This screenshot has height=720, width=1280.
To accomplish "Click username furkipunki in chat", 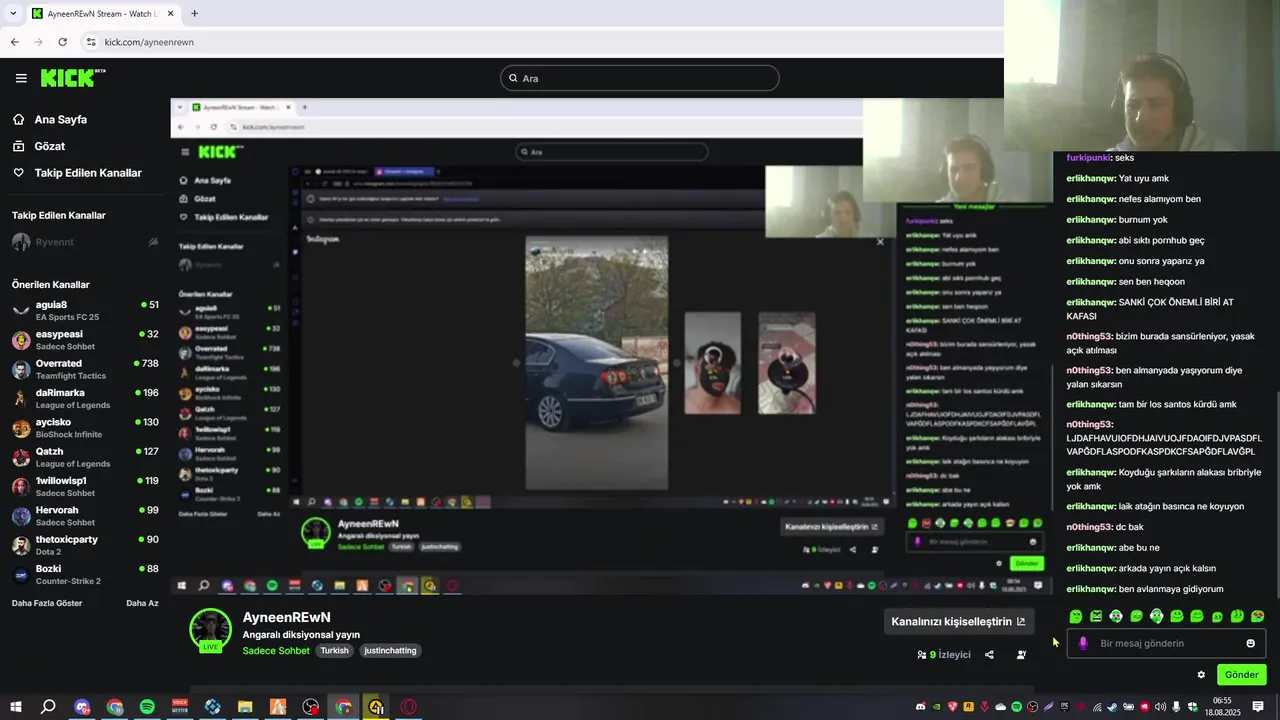I will point(1088,158).
